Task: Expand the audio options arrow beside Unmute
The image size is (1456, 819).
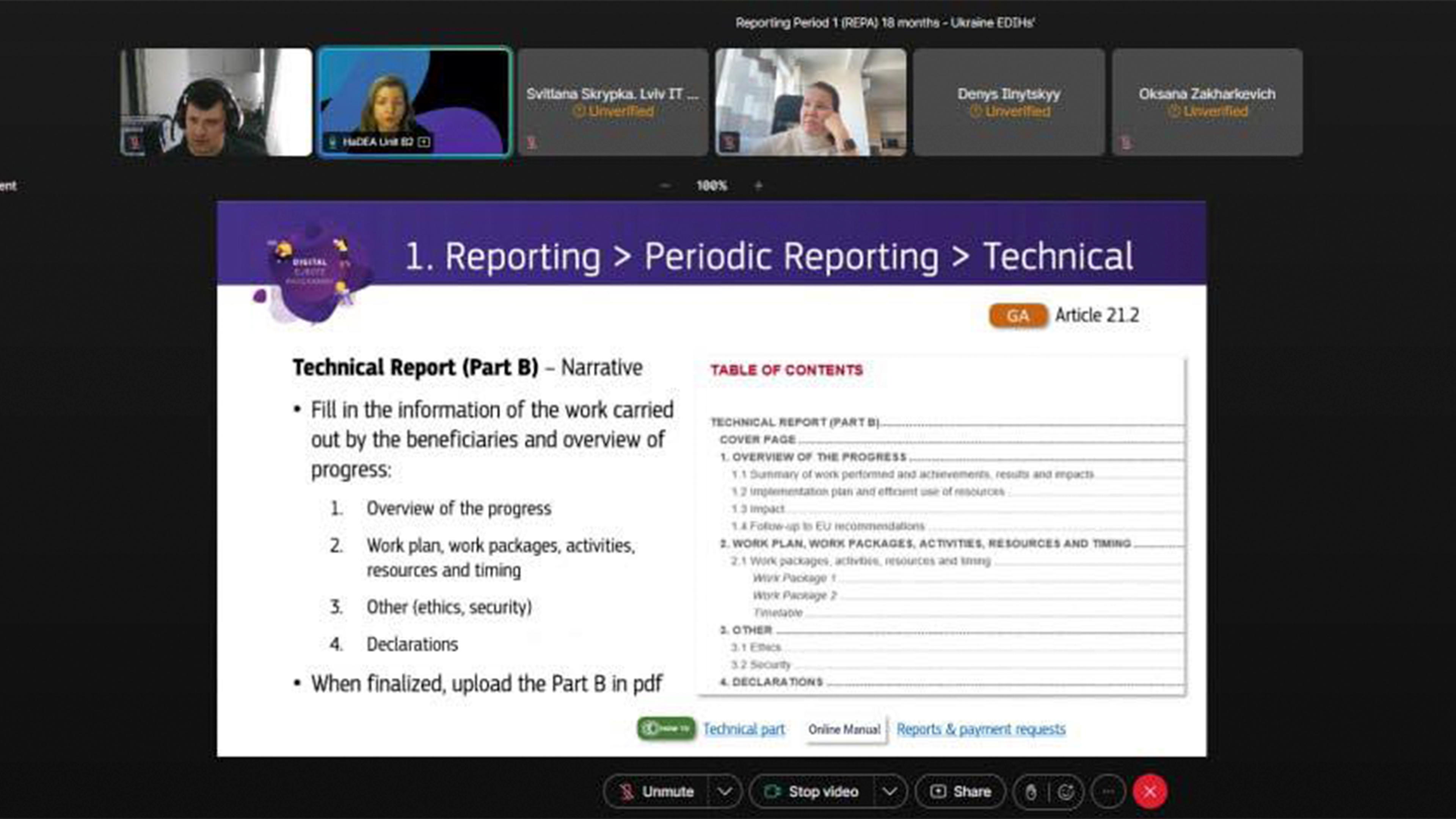Action: coord(725,792)
